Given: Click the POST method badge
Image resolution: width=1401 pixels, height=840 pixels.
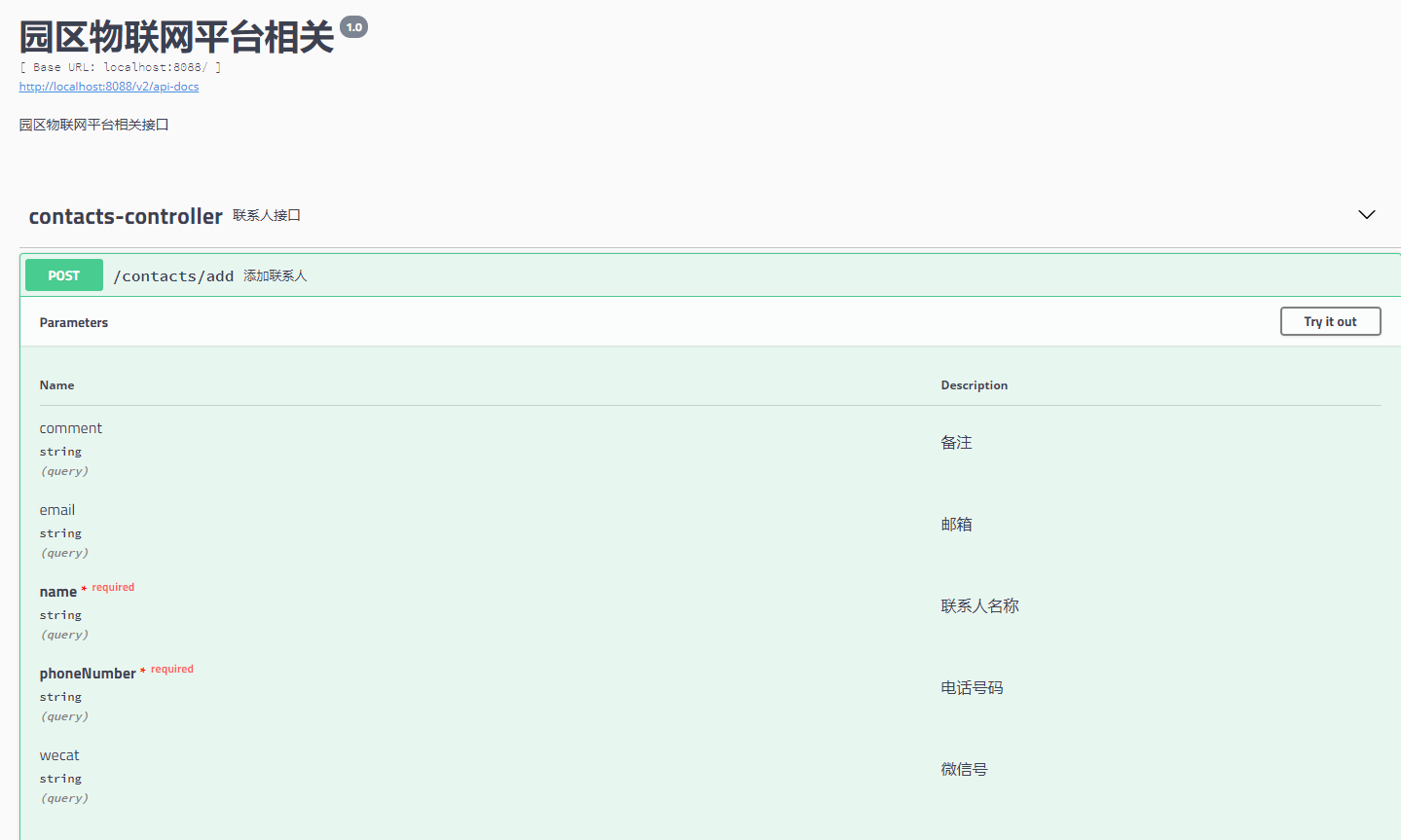Looking at the screenshot, I should 63,274.
